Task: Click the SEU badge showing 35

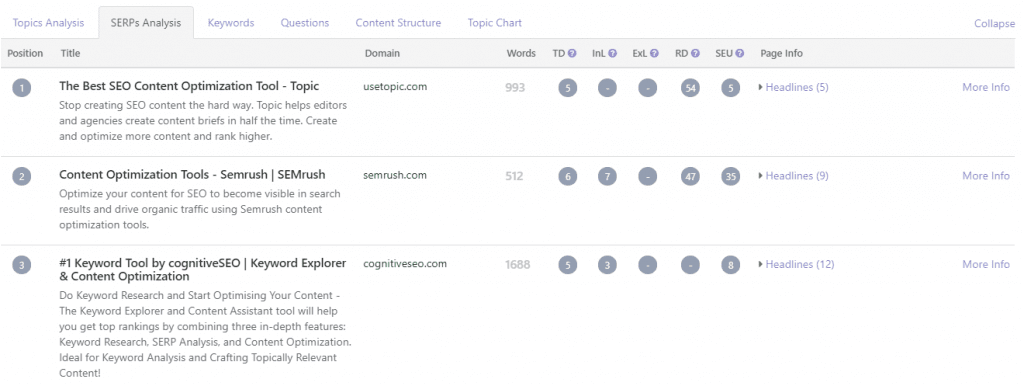Action: point(730,176)
